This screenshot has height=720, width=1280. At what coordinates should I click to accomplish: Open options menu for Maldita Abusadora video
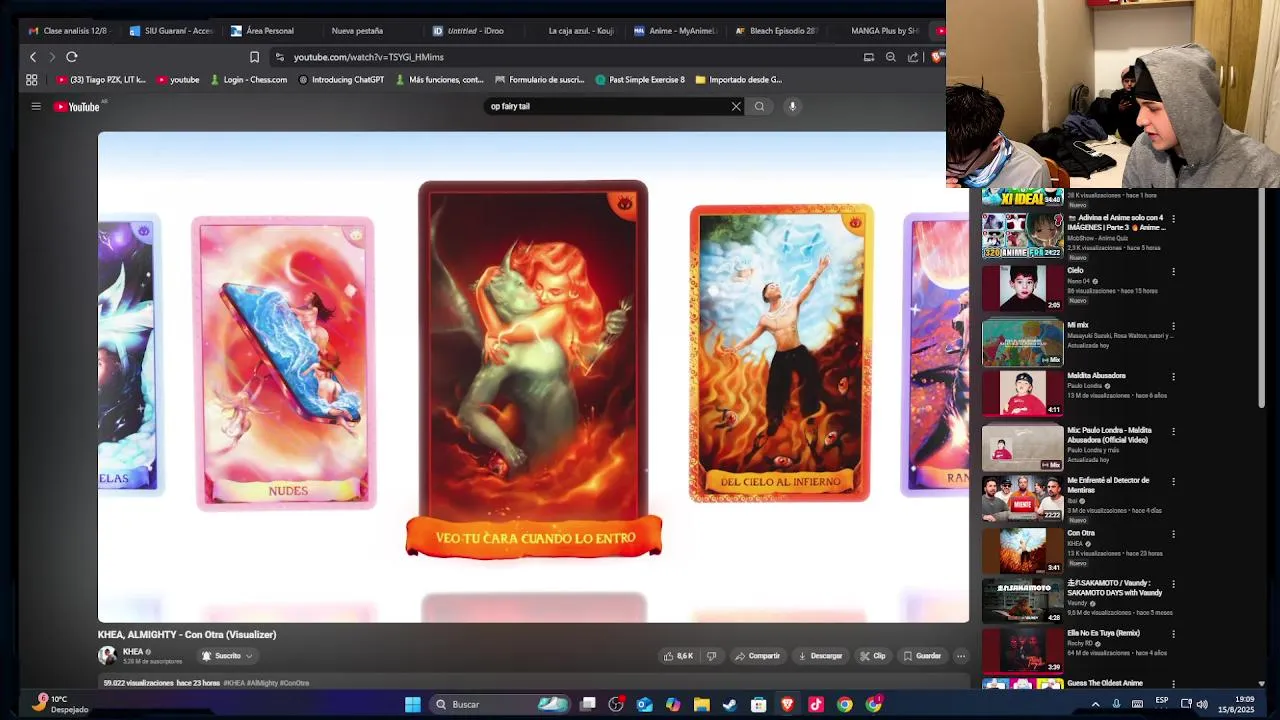pyautogui.click(x=1173, y=377)
